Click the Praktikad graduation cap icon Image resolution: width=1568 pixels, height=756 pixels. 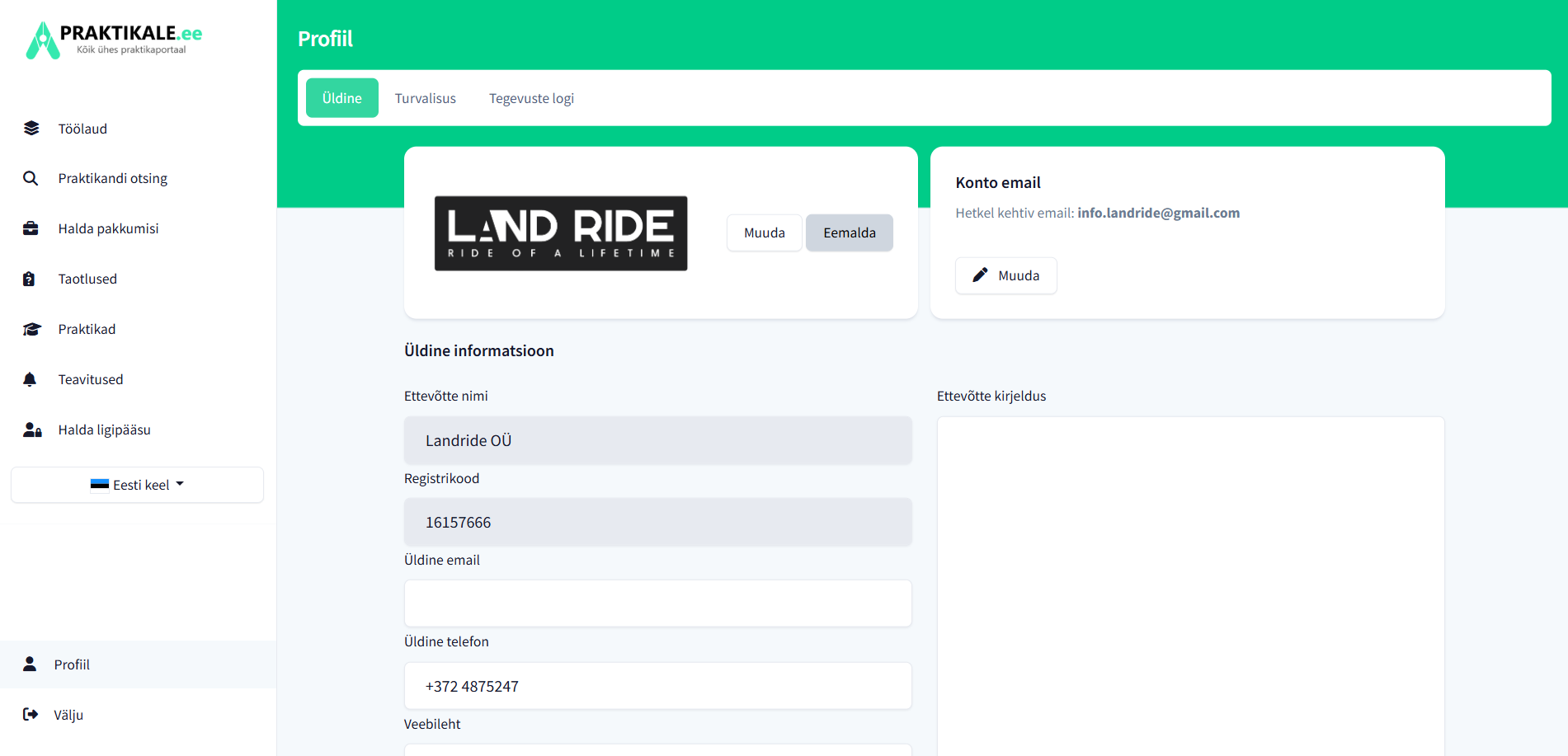[31, 329]
